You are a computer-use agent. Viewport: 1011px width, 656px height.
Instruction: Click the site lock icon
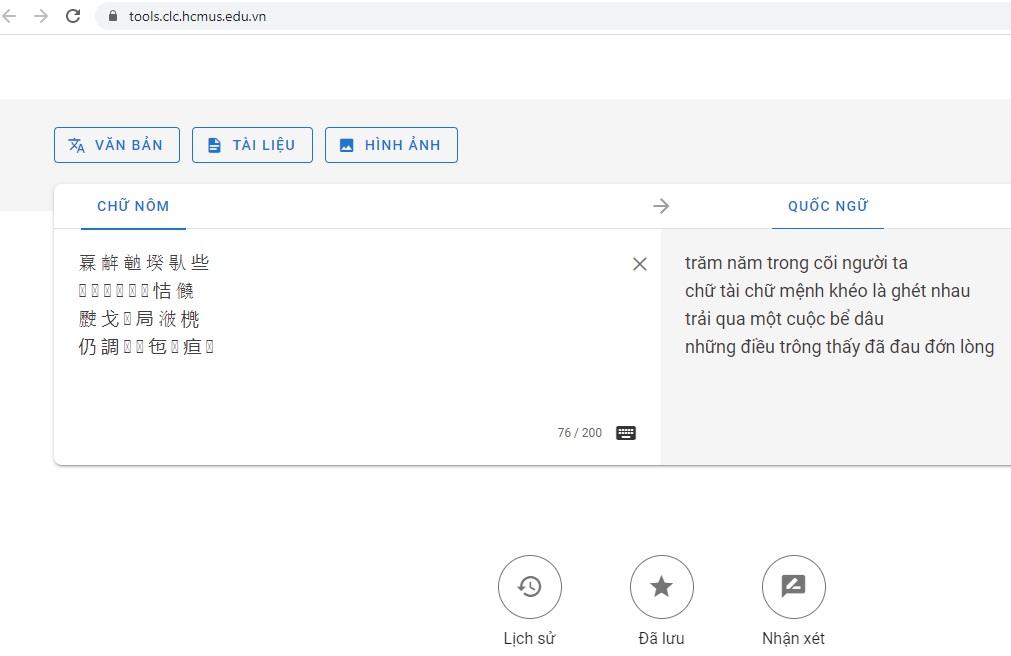pos(112,16)
